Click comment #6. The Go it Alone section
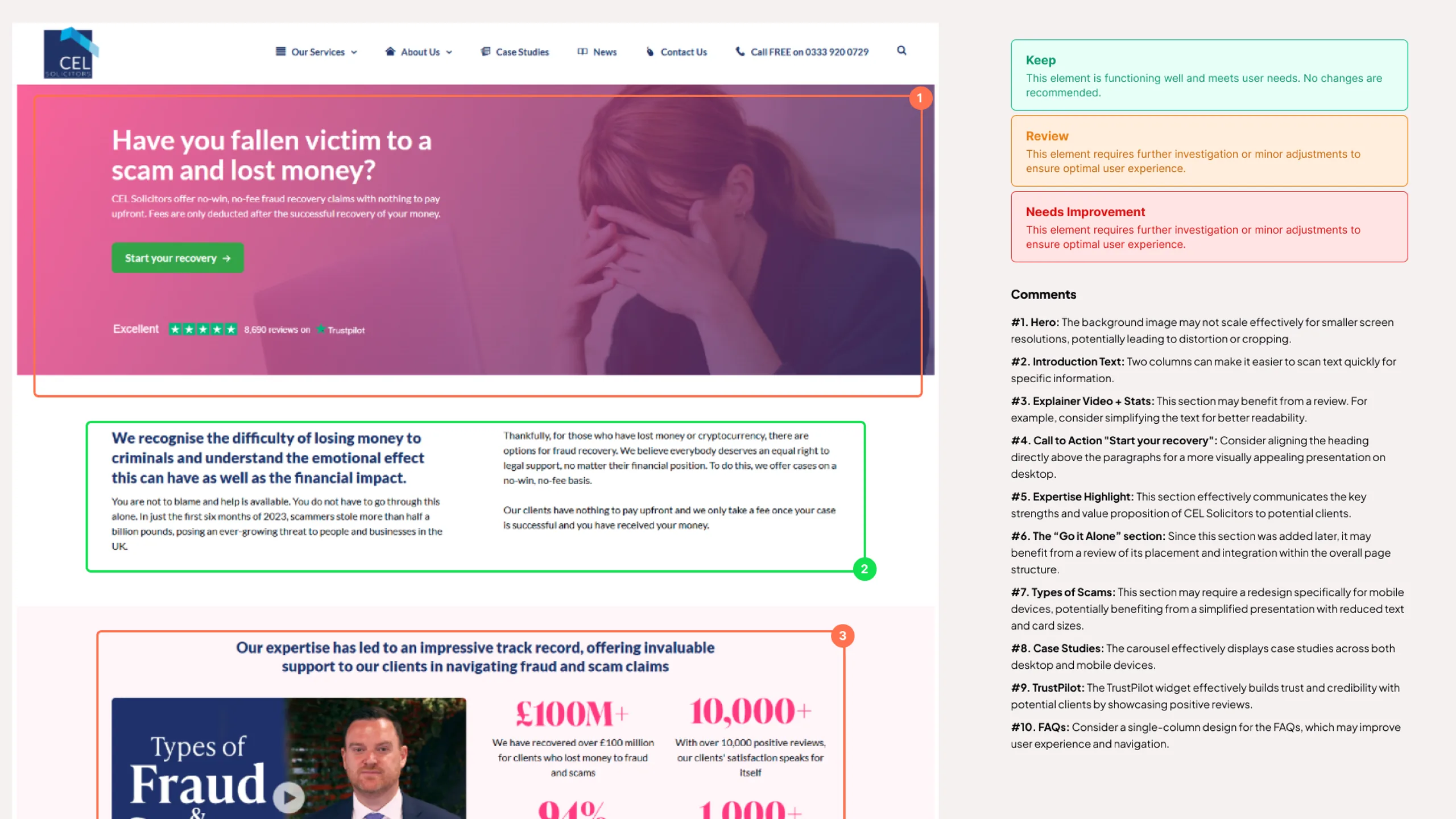This screenshot has height=819, width=1456. tap(1201, 553)
